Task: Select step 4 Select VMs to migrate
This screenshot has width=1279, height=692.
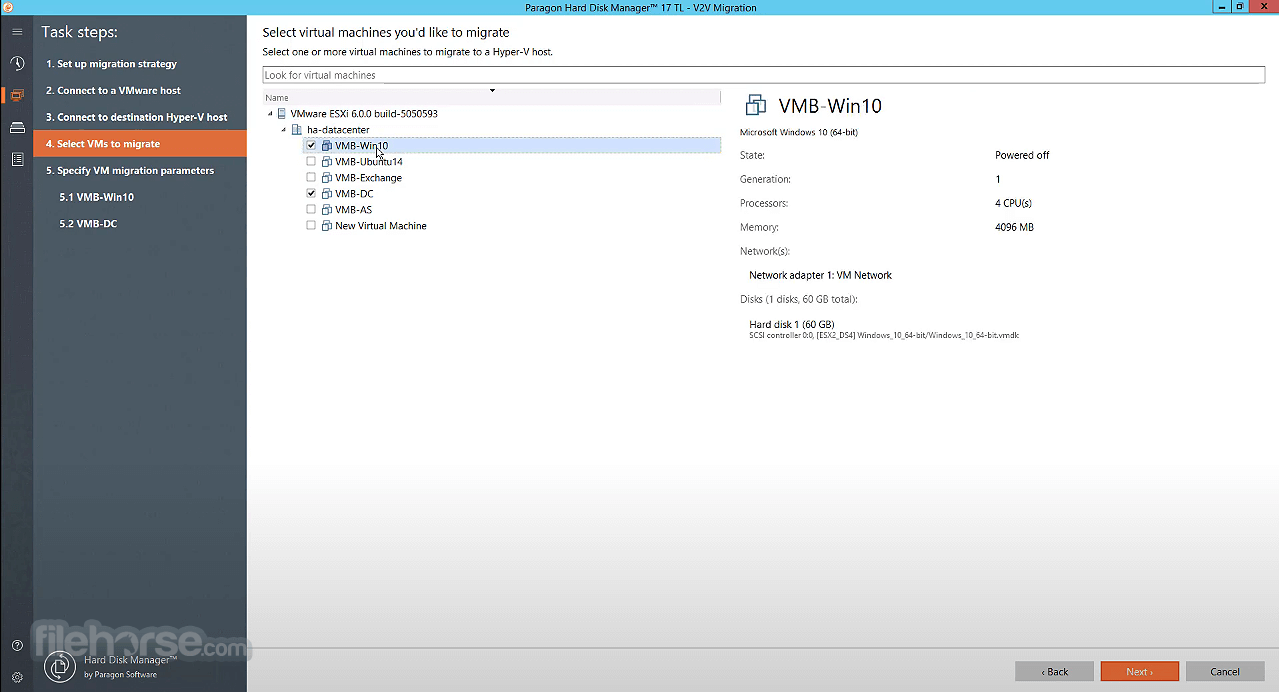Action: (140, 144)
